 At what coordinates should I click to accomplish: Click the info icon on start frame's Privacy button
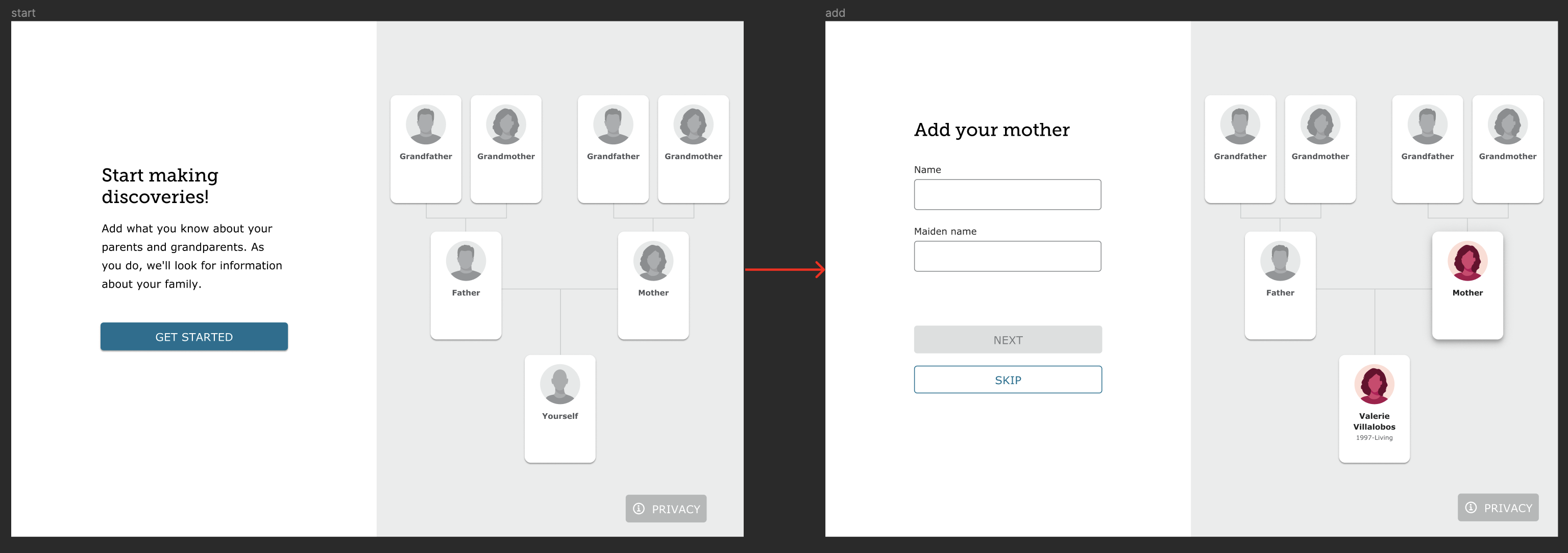[639, 509]
